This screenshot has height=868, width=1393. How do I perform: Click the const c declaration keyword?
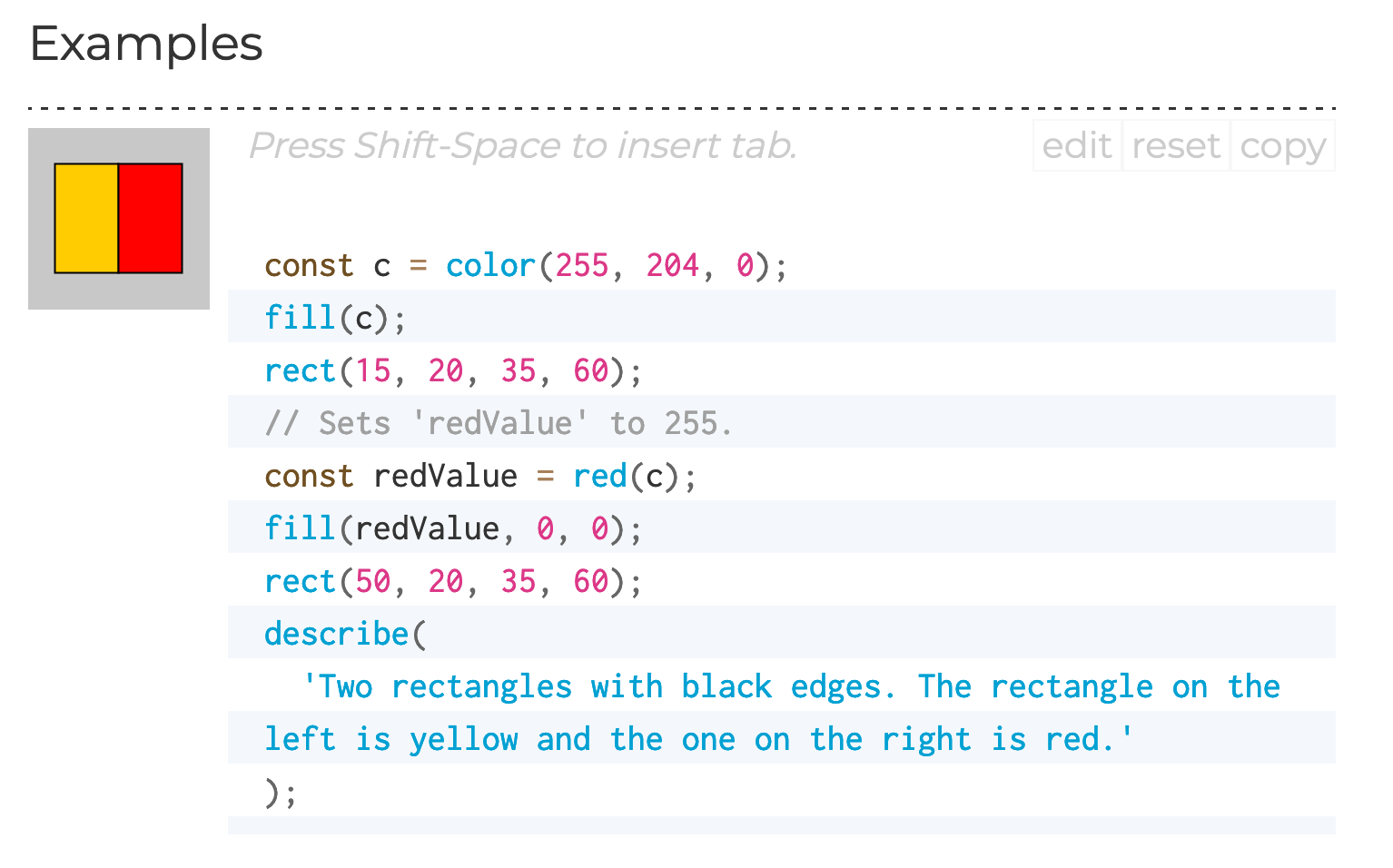[308, 265]
